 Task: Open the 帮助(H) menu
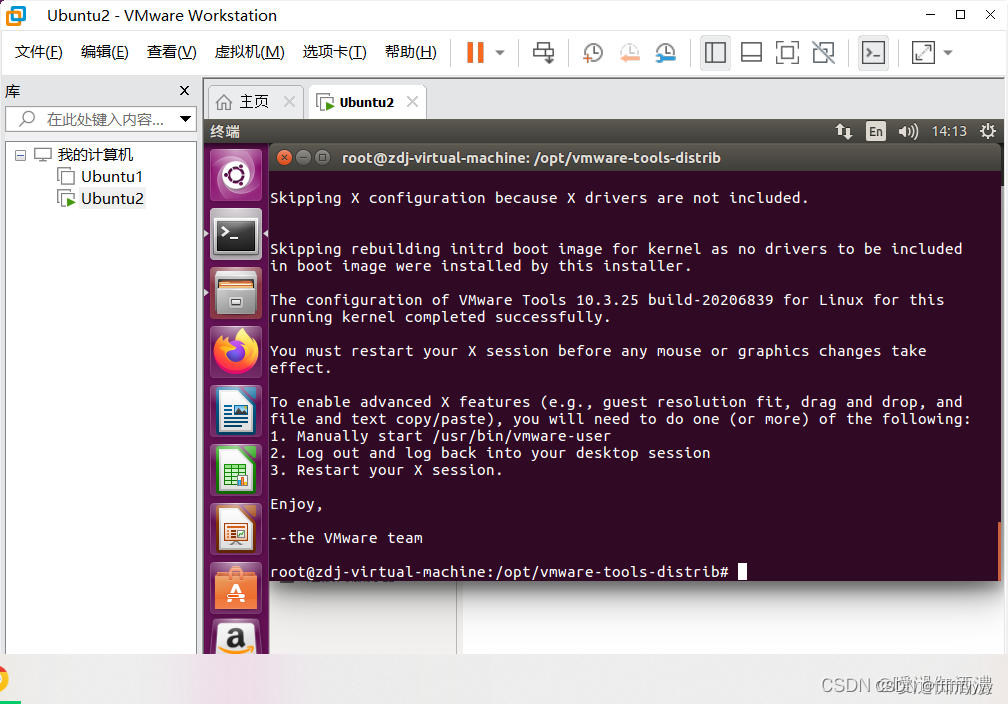click(411, 52)
